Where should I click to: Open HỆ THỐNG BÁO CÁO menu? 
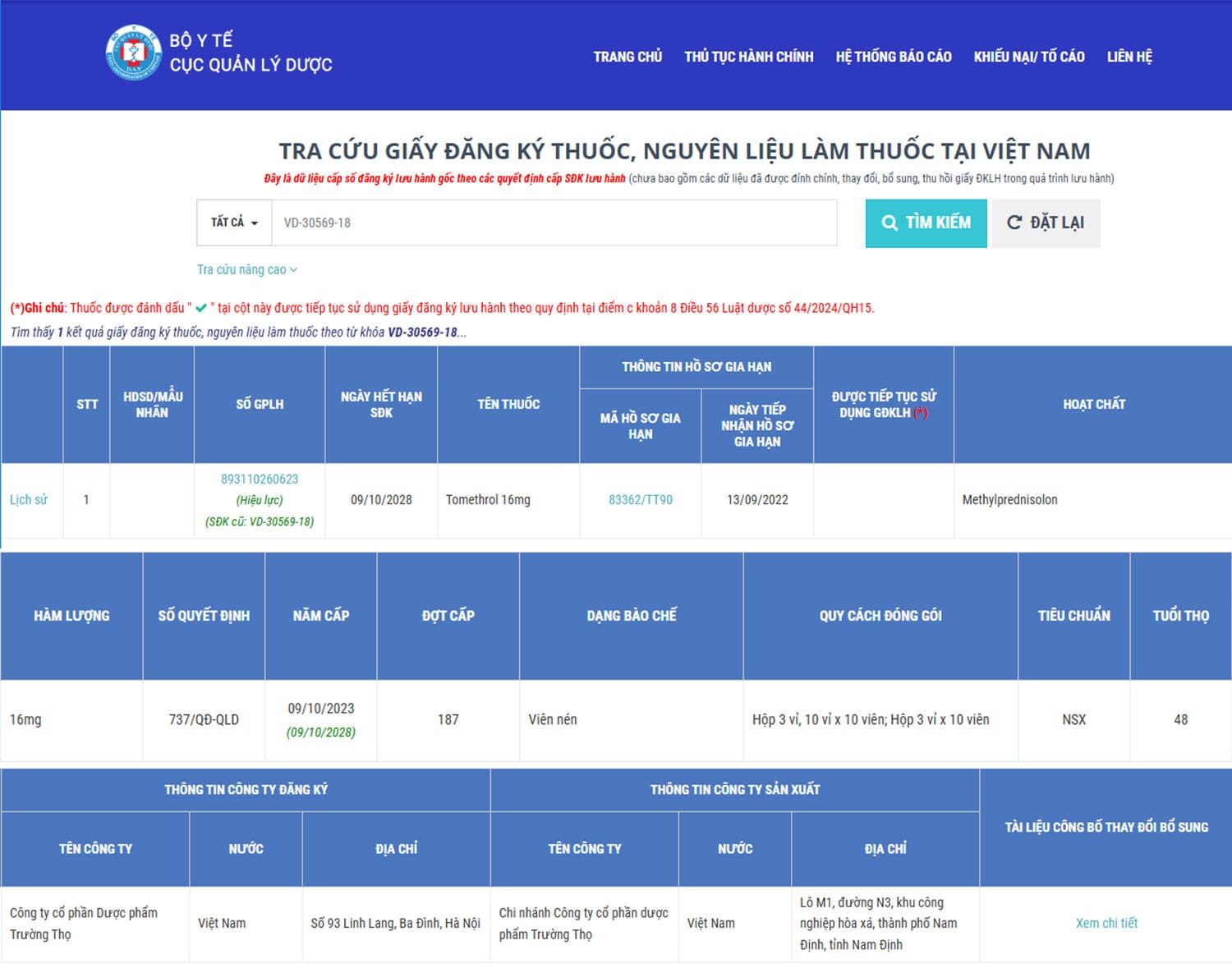pyautogui.click(x=894, y=57)
